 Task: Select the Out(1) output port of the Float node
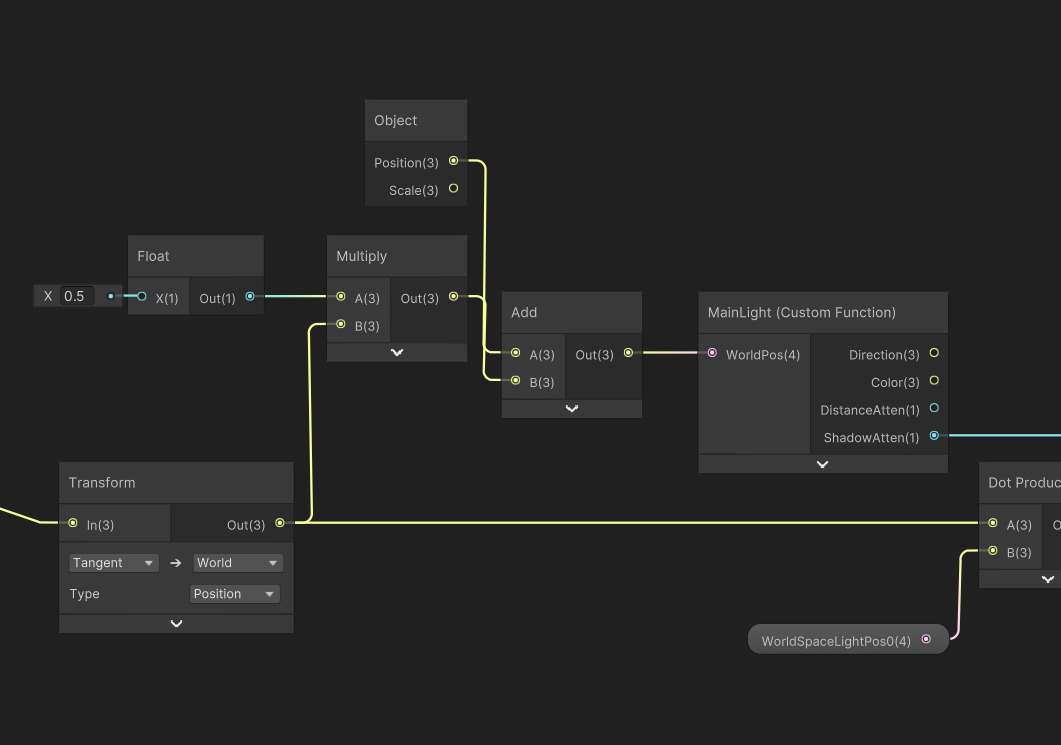point(249,296)
